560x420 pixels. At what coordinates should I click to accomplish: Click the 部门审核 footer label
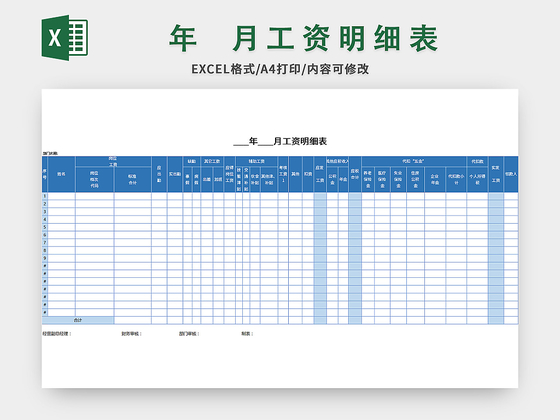coord(189,334)
